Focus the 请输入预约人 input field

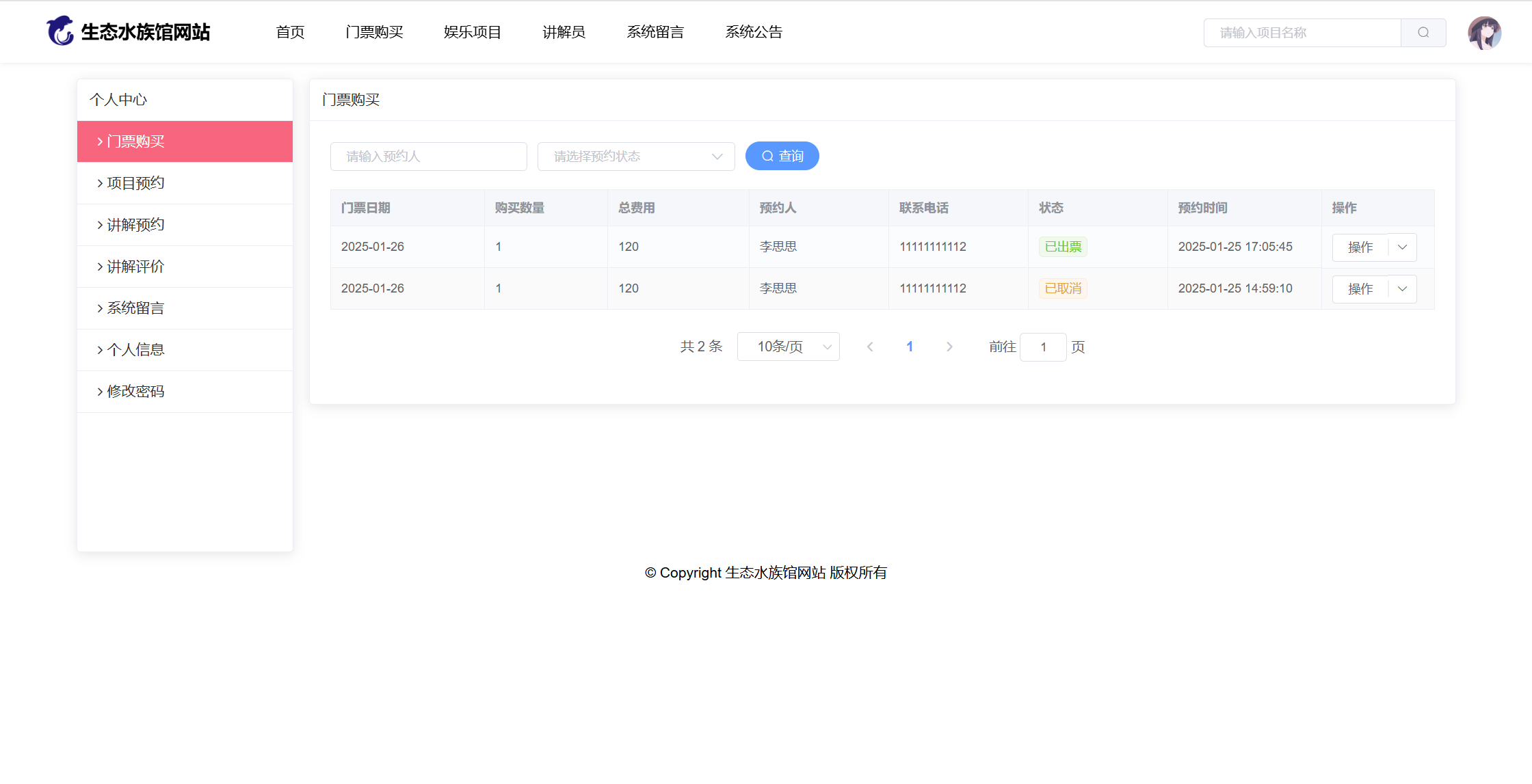428,157
